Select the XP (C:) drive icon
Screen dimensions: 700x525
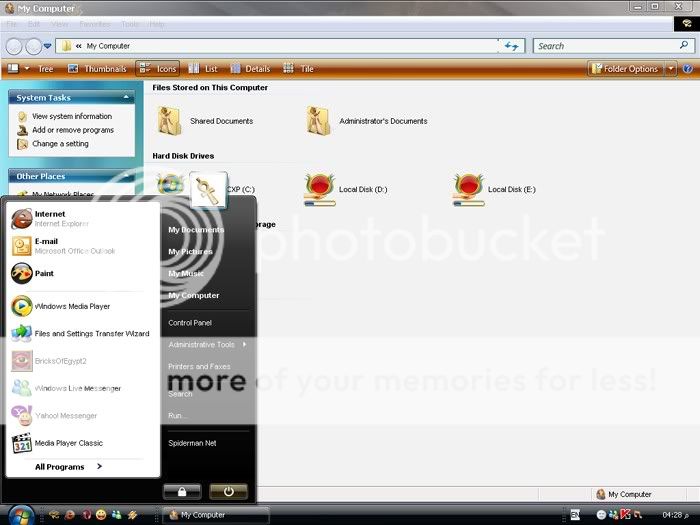[170, 184]
